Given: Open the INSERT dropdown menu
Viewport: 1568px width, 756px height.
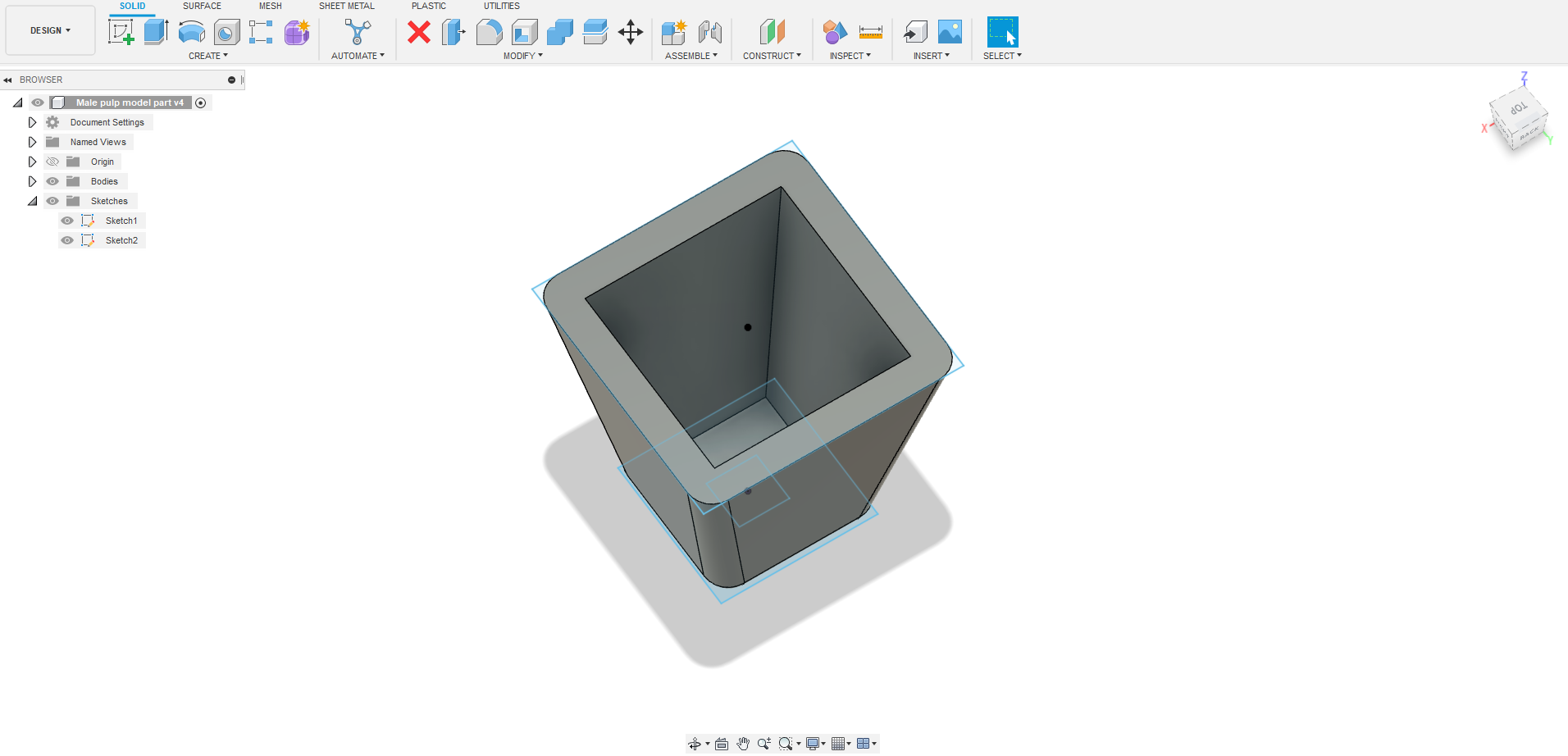Looking at the screenshot, I should [x=932, y=56].
